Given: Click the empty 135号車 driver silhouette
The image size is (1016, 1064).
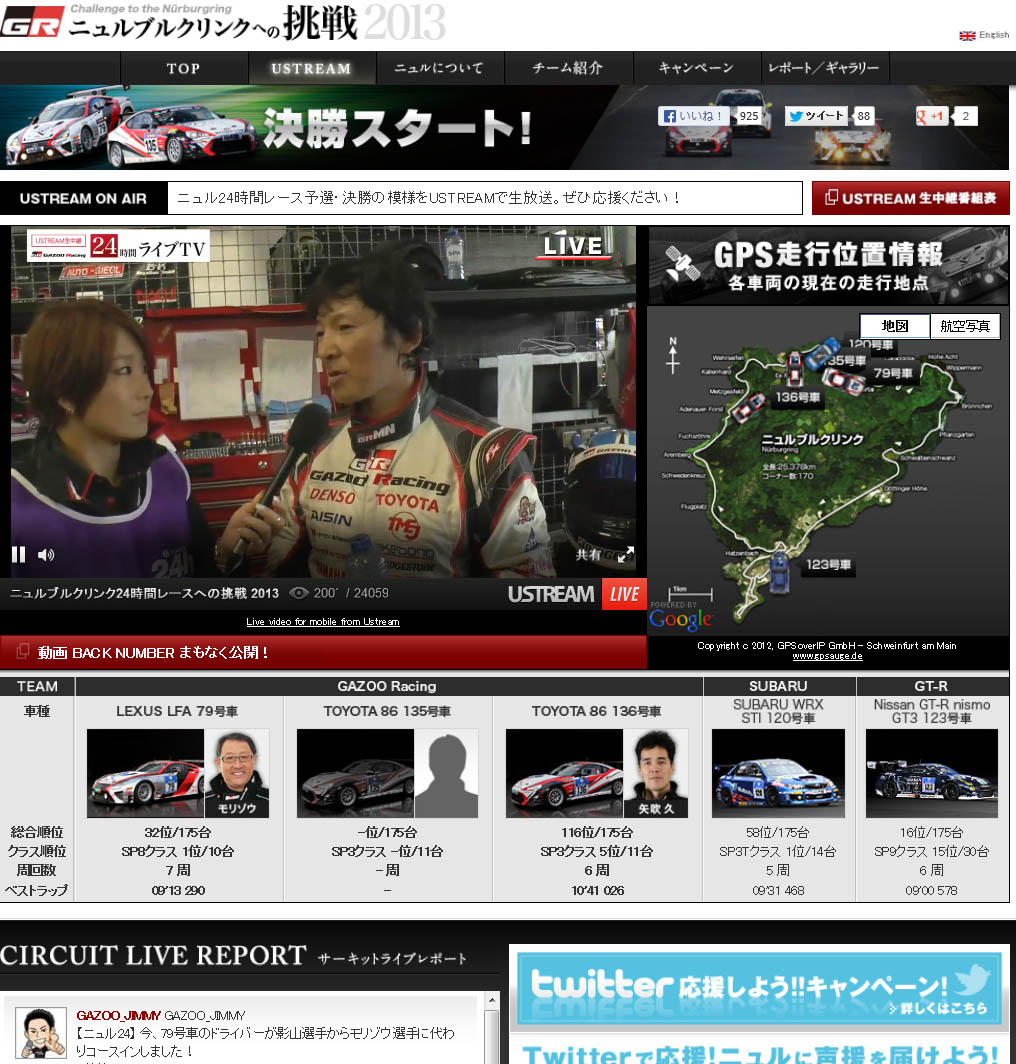Looking at the screenshot, I should pyautogui.click(x=446, y=774).
